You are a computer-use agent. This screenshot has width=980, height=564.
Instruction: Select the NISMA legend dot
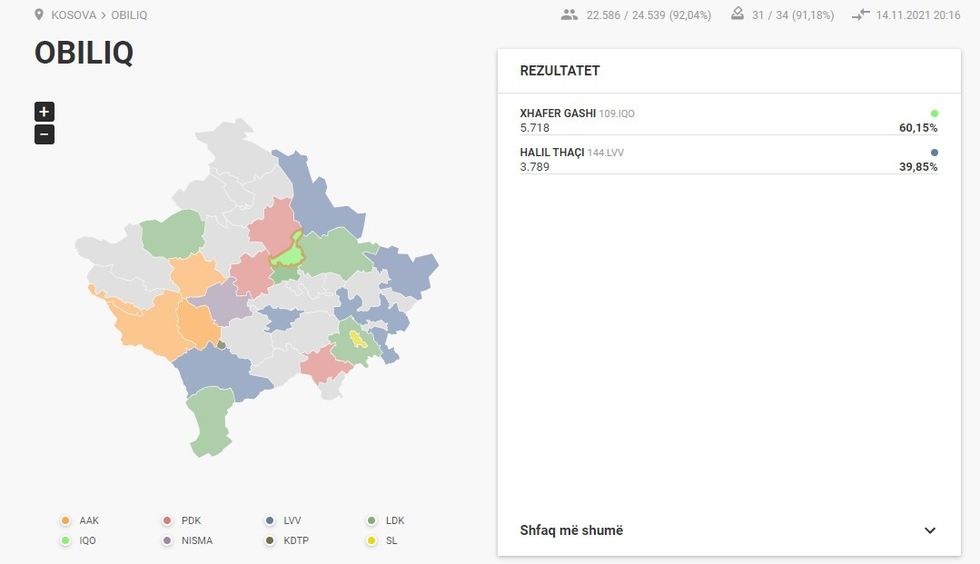pos(168,541)
